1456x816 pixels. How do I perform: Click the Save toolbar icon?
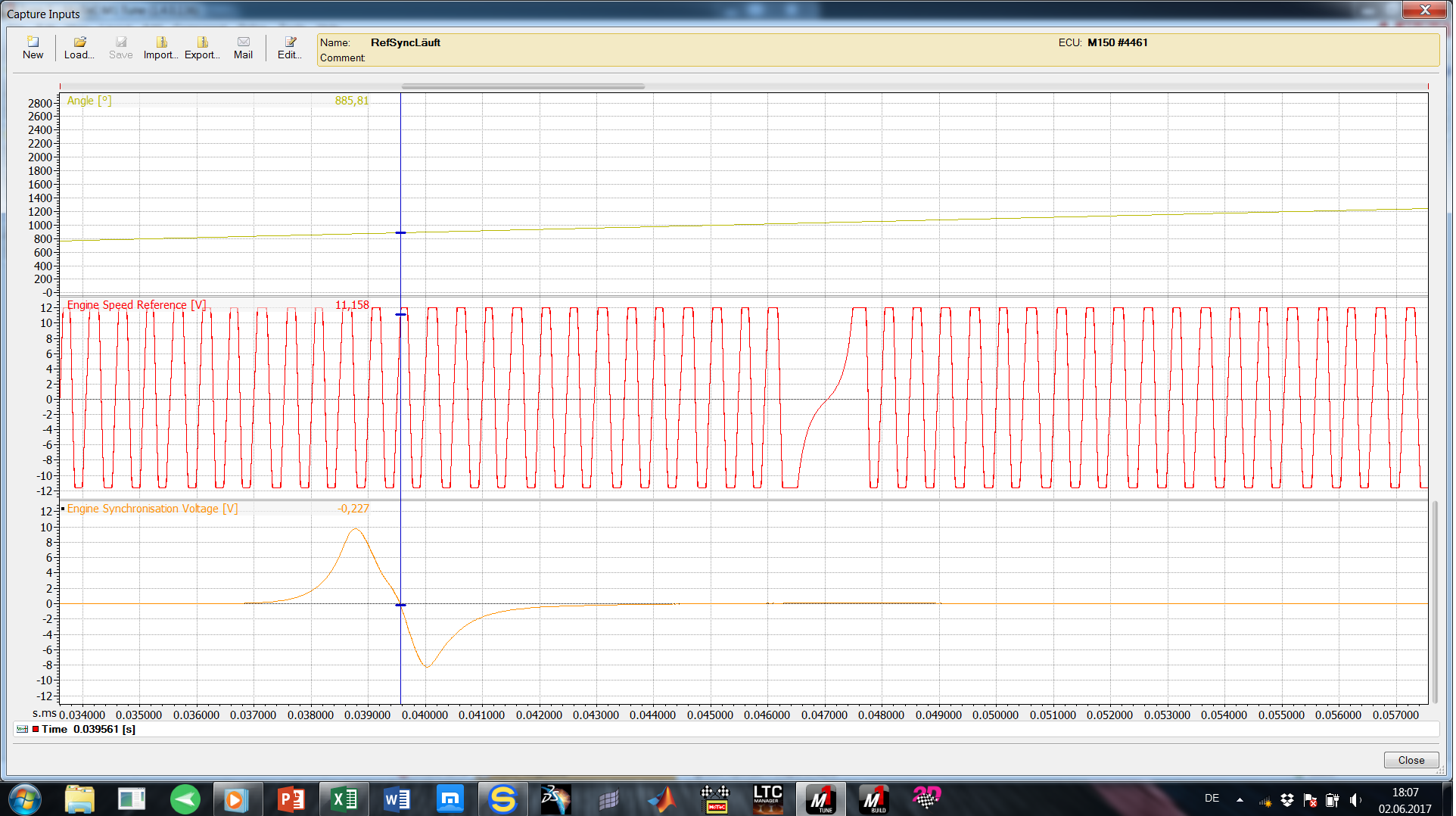pyautogui.click(x=121, y=48)
